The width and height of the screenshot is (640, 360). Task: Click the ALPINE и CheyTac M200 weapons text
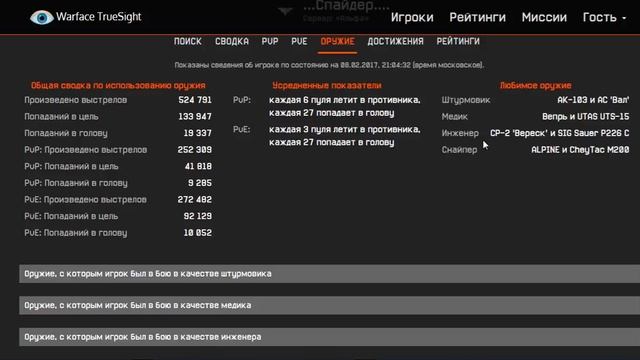click(x=580, y=150)
